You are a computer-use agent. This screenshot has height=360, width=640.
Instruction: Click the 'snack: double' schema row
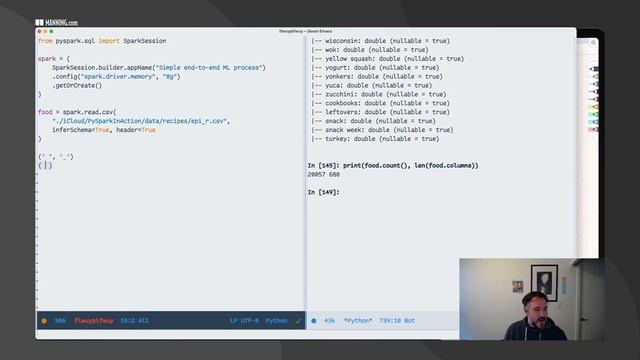tap(373, 121)
